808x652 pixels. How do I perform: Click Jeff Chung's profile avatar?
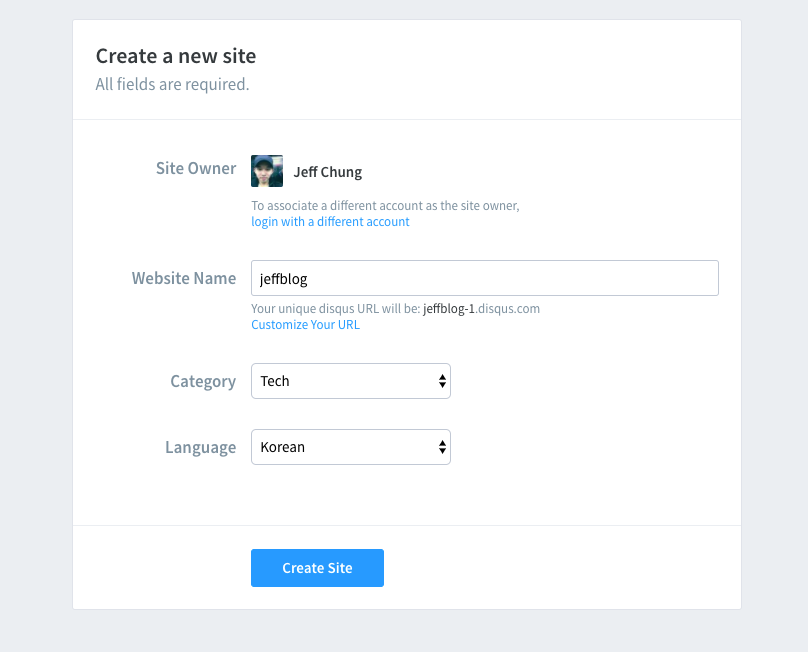[x=267, y=171]
